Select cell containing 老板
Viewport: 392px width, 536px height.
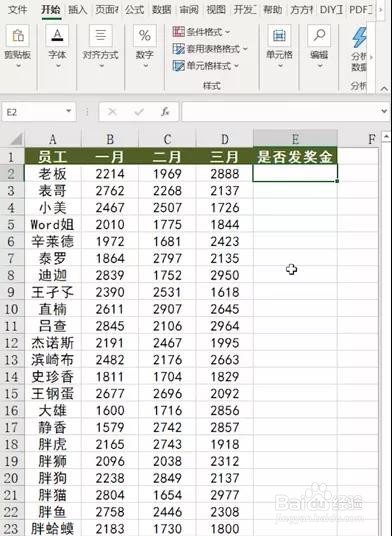52,174
